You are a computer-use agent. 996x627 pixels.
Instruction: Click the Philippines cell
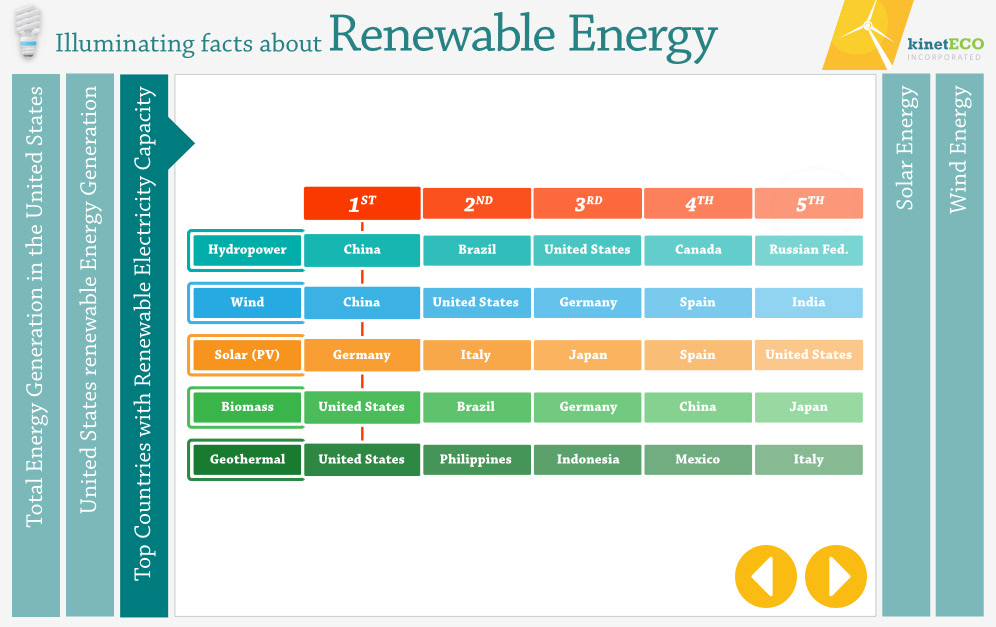(x=477, y=459)
